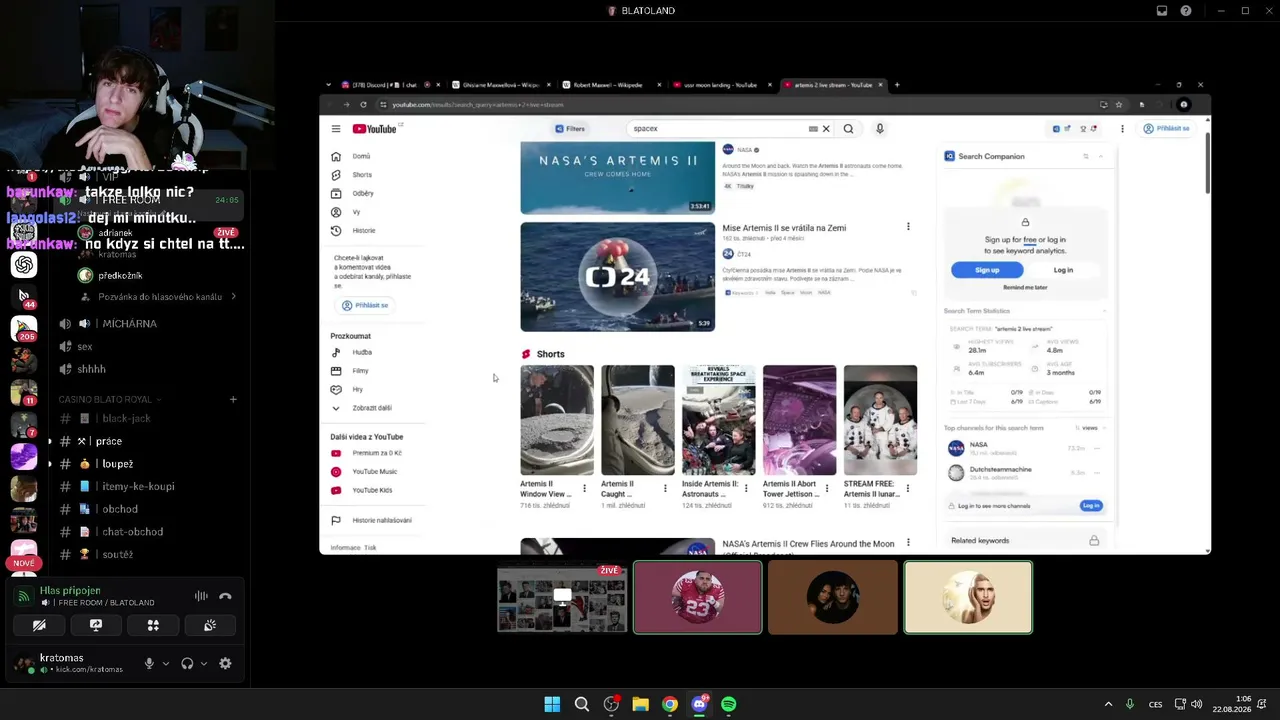1280x720 pixels.
Task: Show hidden system tray icons
Action: [x=1108, y=704]
